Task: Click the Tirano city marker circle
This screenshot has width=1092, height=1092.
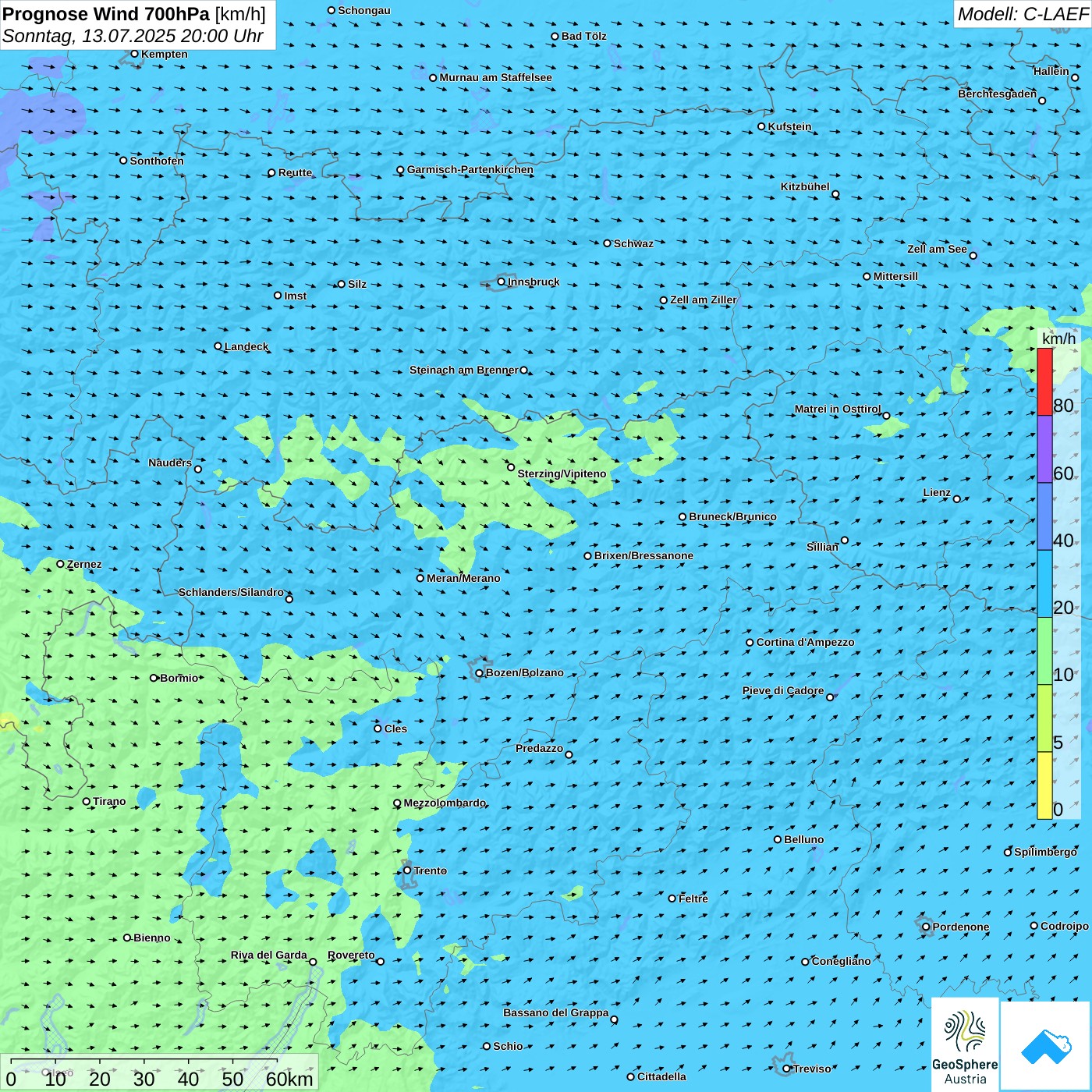Action: click(x=87, y=801)
